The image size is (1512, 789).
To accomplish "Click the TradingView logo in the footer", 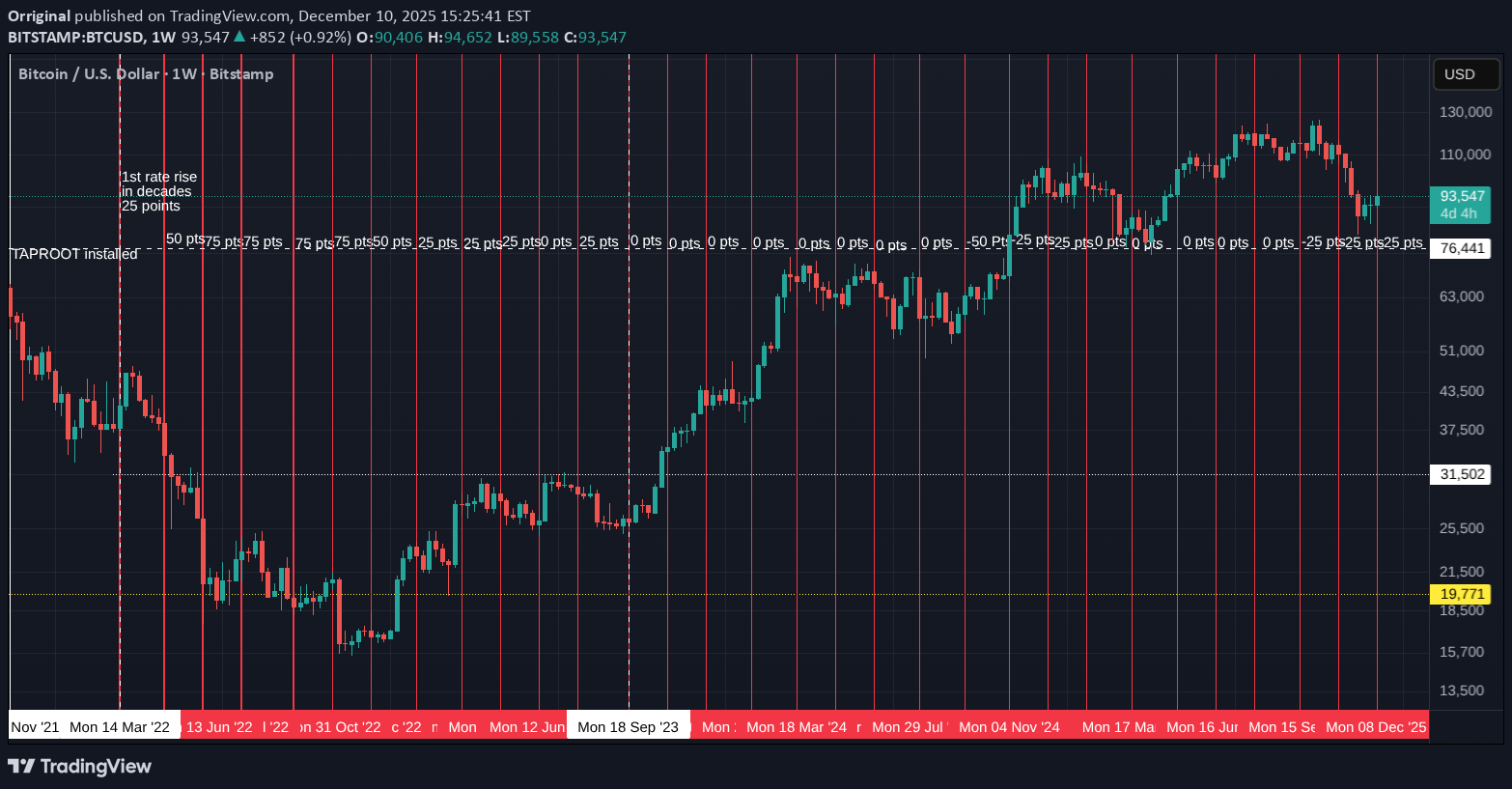I will [80, 766].
